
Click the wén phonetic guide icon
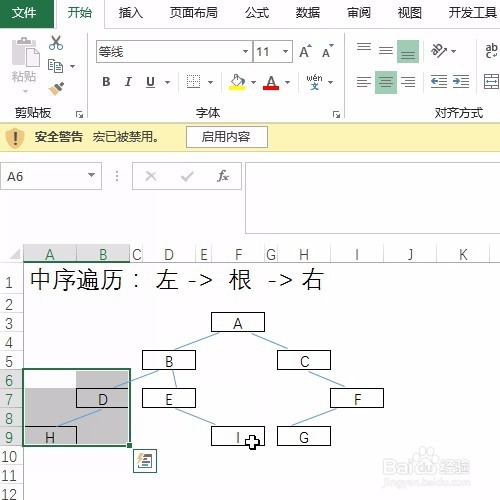click(x=314, y=82)
